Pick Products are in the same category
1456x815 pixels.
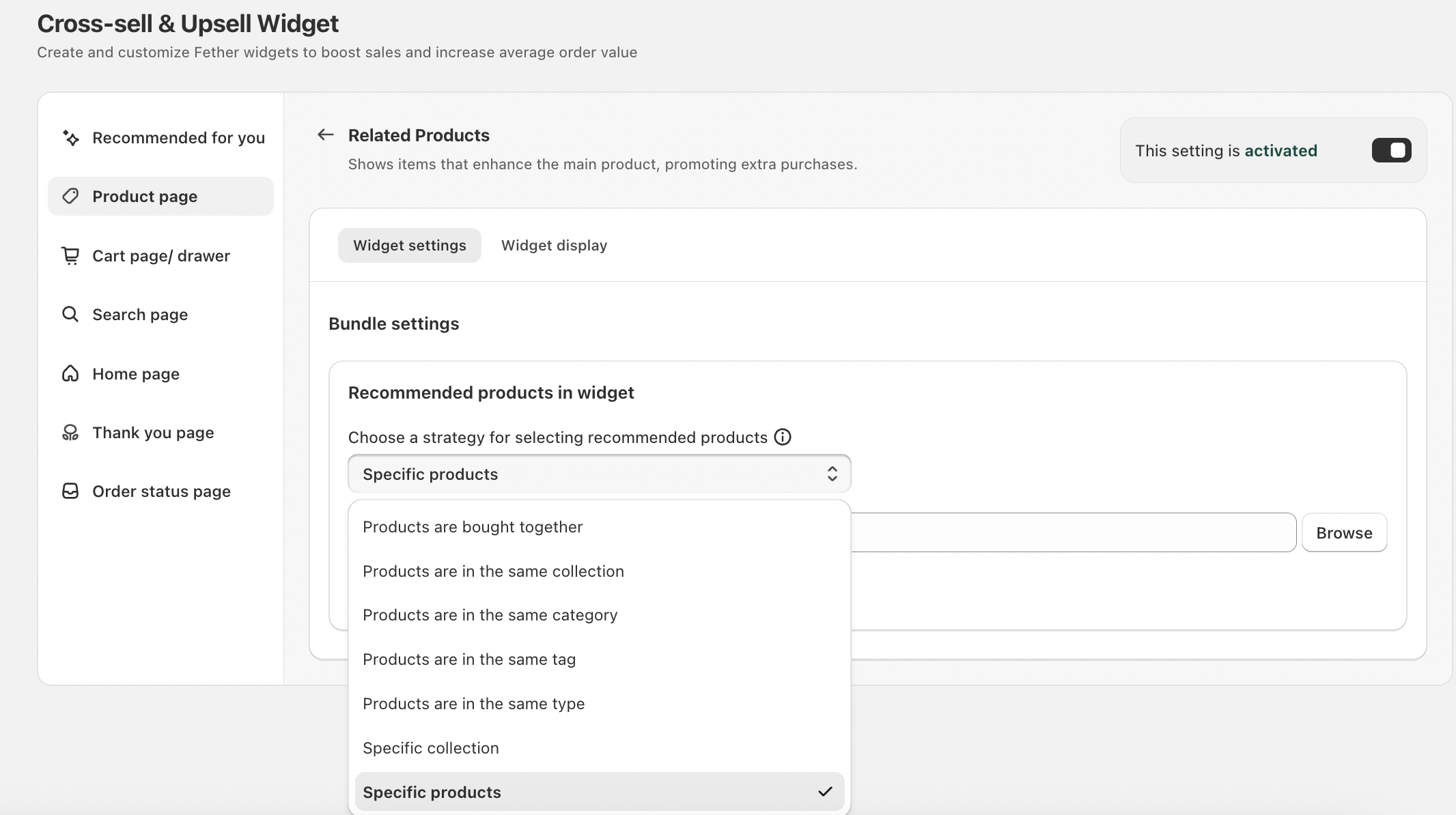pos(490,615)
